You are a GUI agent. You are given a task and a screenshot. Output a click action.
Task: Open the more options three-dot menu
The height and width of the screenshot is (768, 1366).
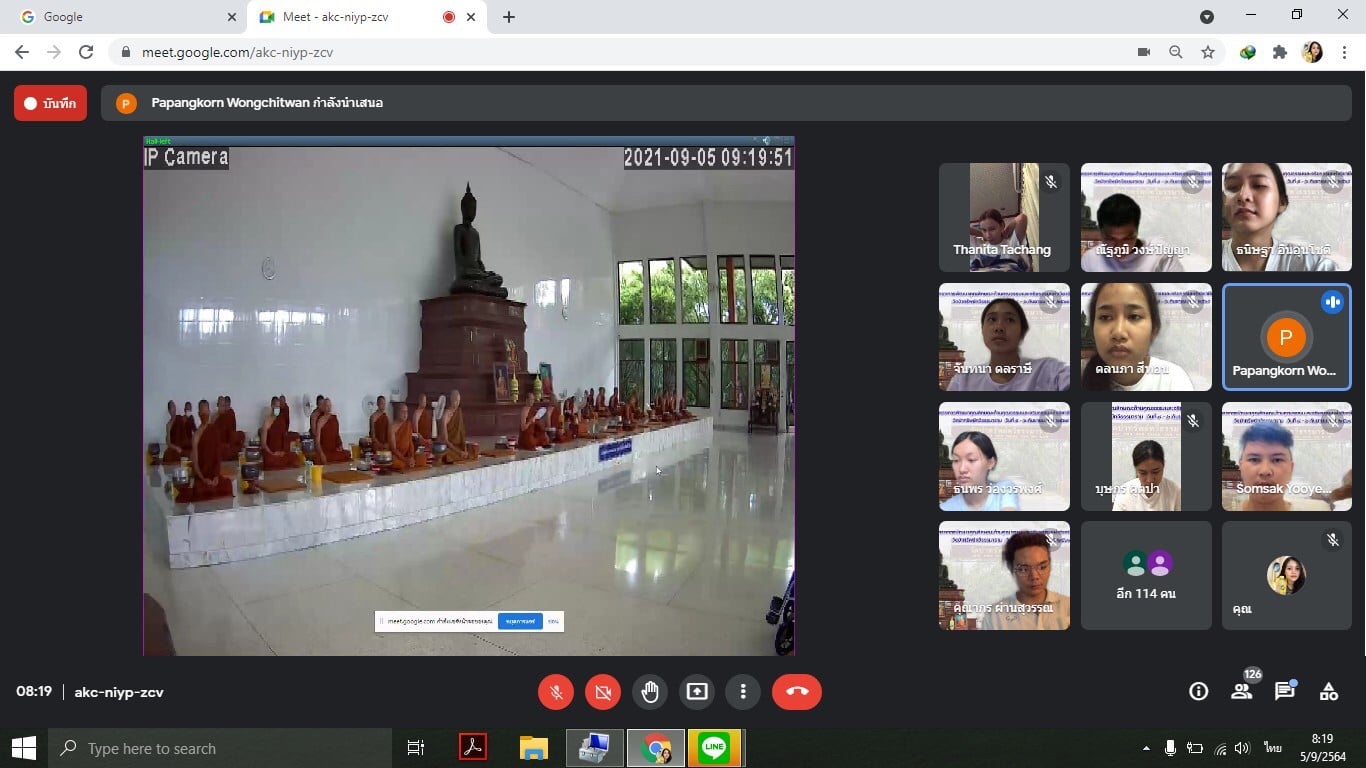(743, 691)
